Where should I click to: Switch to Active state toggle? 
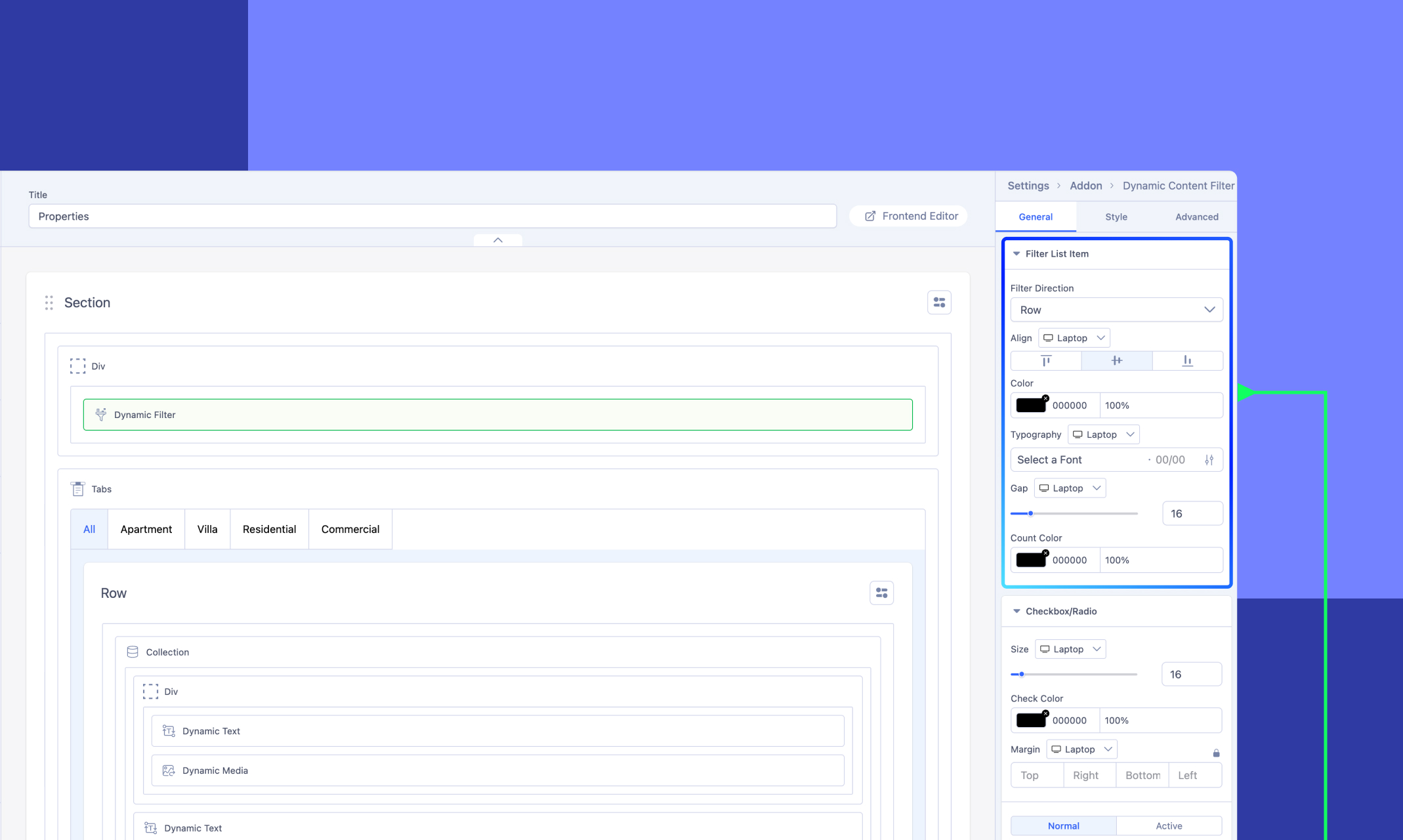click(x=1169, y=826)
